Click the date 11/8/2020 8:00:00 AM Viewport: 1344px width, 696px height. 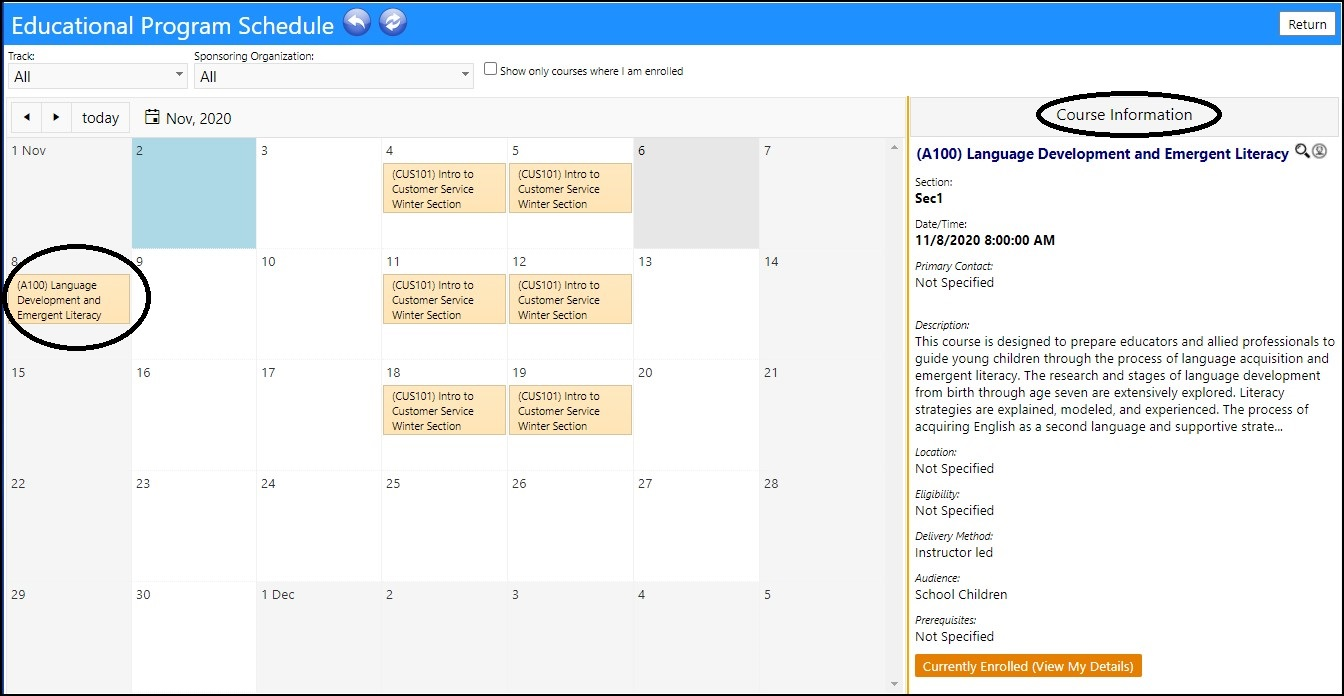985,240
